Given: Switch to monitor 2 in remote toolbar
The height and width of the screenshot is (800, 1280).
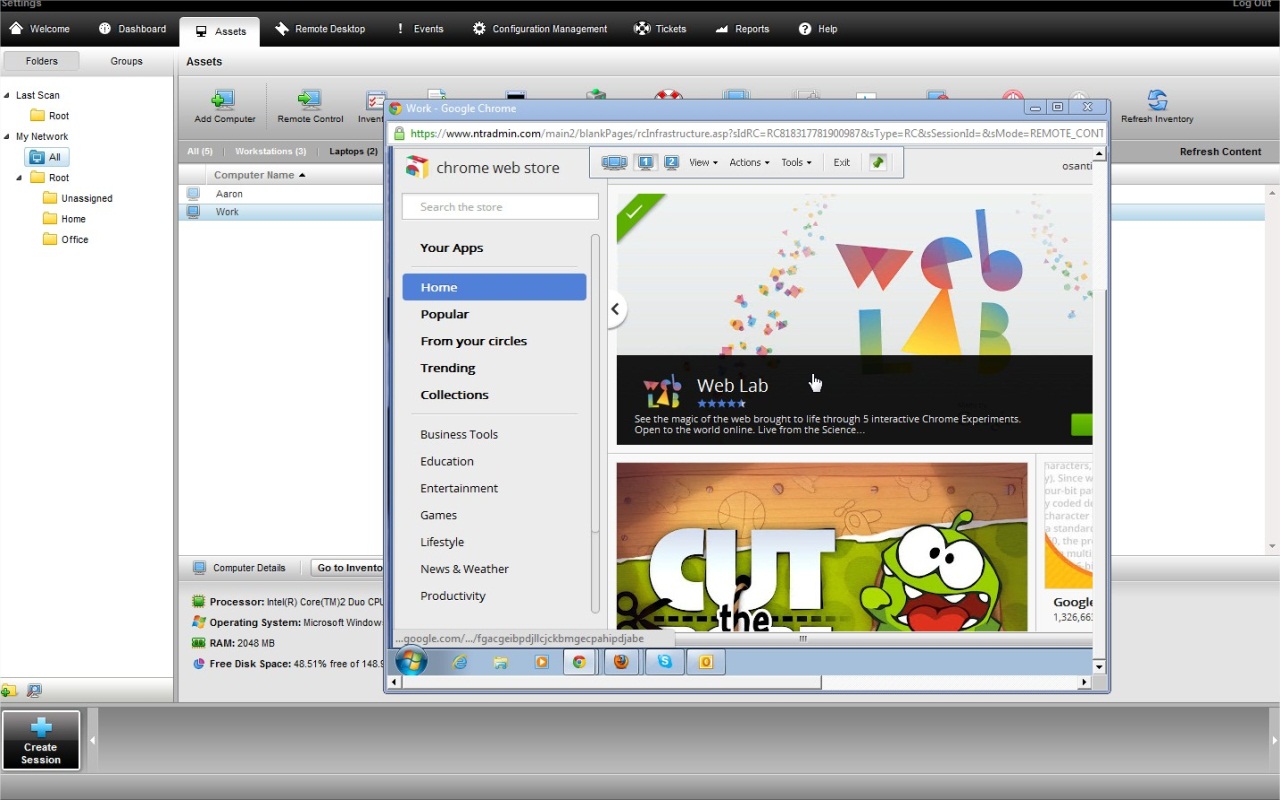Looking at the screenshot, I should [672, 162].
